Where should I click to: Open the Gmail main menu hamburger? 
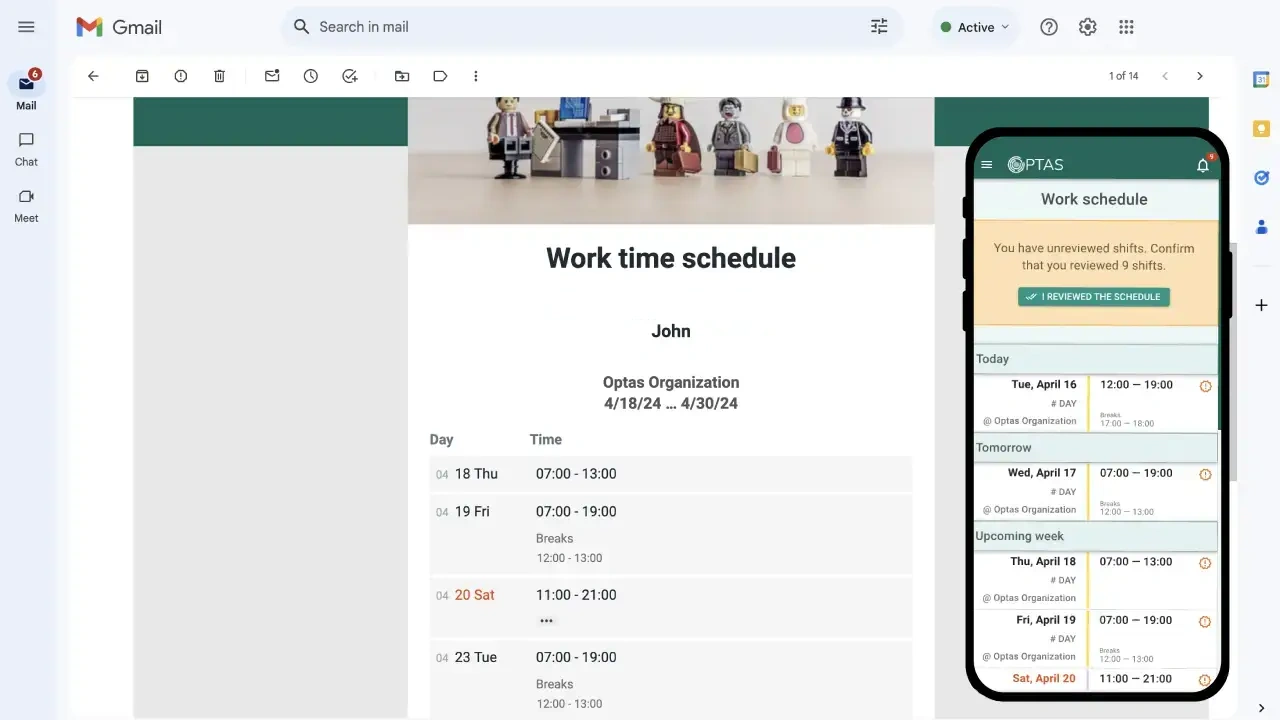(x=27, y=27)
